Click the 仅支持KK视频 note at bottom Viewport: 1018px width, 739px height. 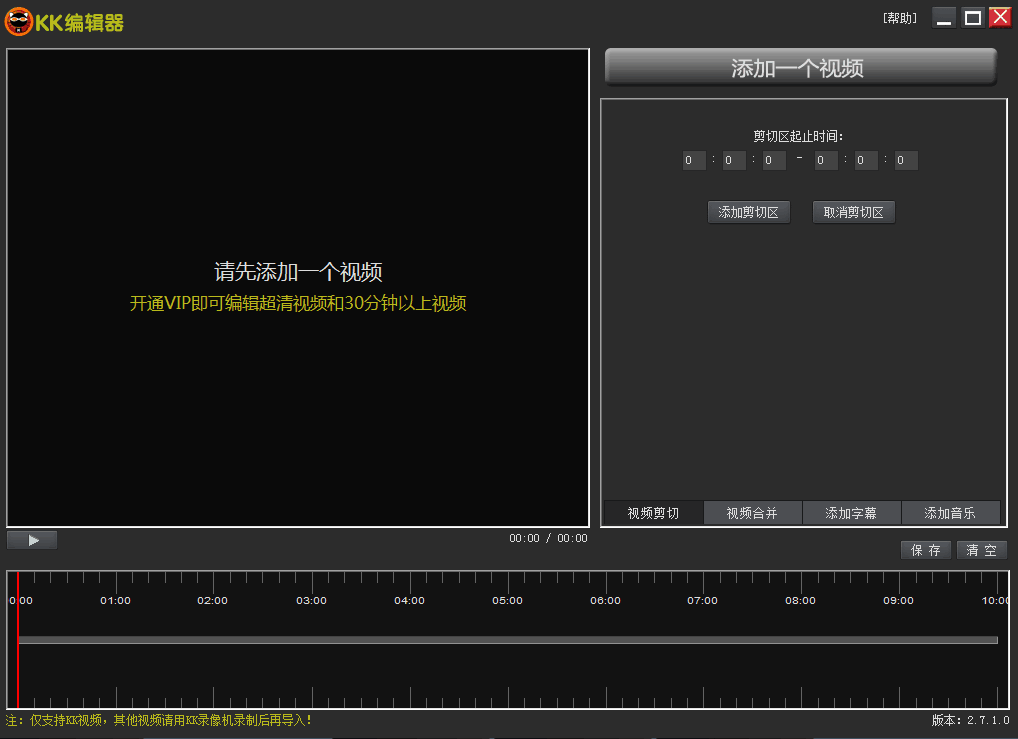[x=159, y=720]
